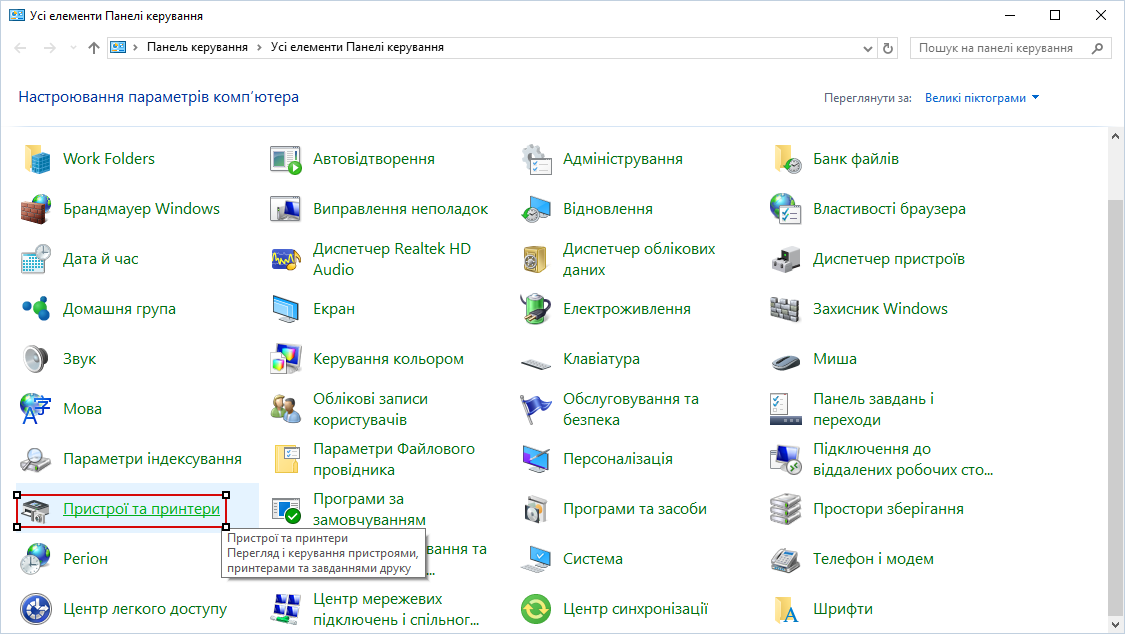Open the Брандмауер Windows firewall icon
The width and height of the screenshot is (1125, 634).
pos(36,209)
